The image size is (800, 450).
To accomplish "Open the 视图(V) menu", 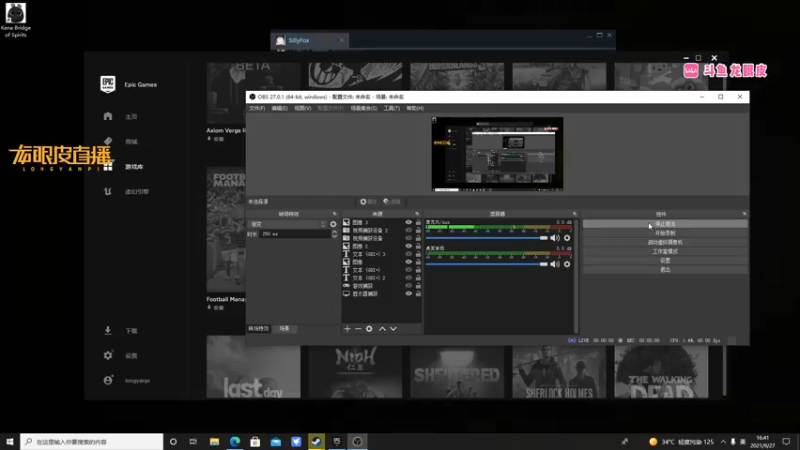I will coord(303,108).
